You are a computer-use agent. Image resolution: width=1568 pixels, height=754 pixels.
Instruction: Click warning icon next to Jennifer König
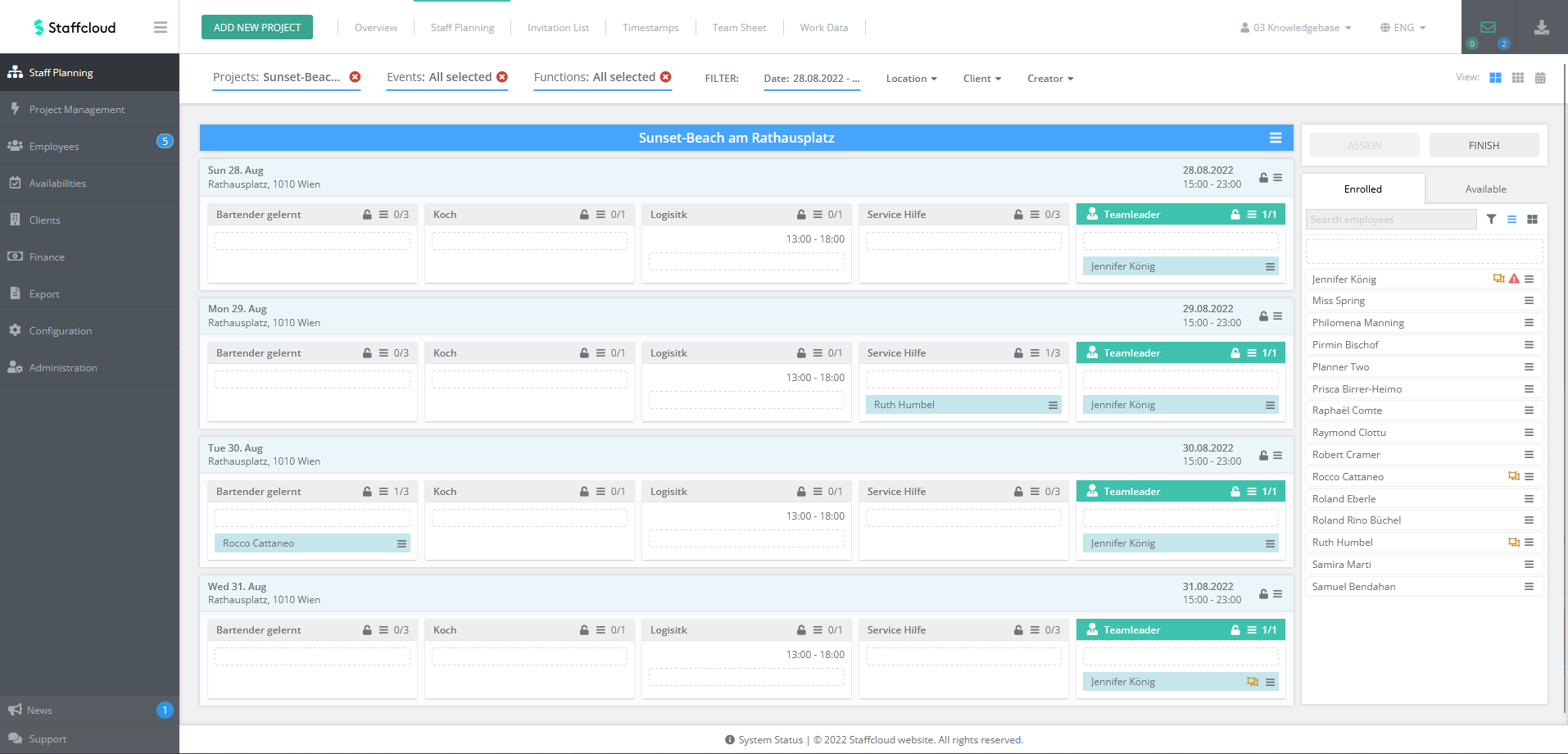1514,279
